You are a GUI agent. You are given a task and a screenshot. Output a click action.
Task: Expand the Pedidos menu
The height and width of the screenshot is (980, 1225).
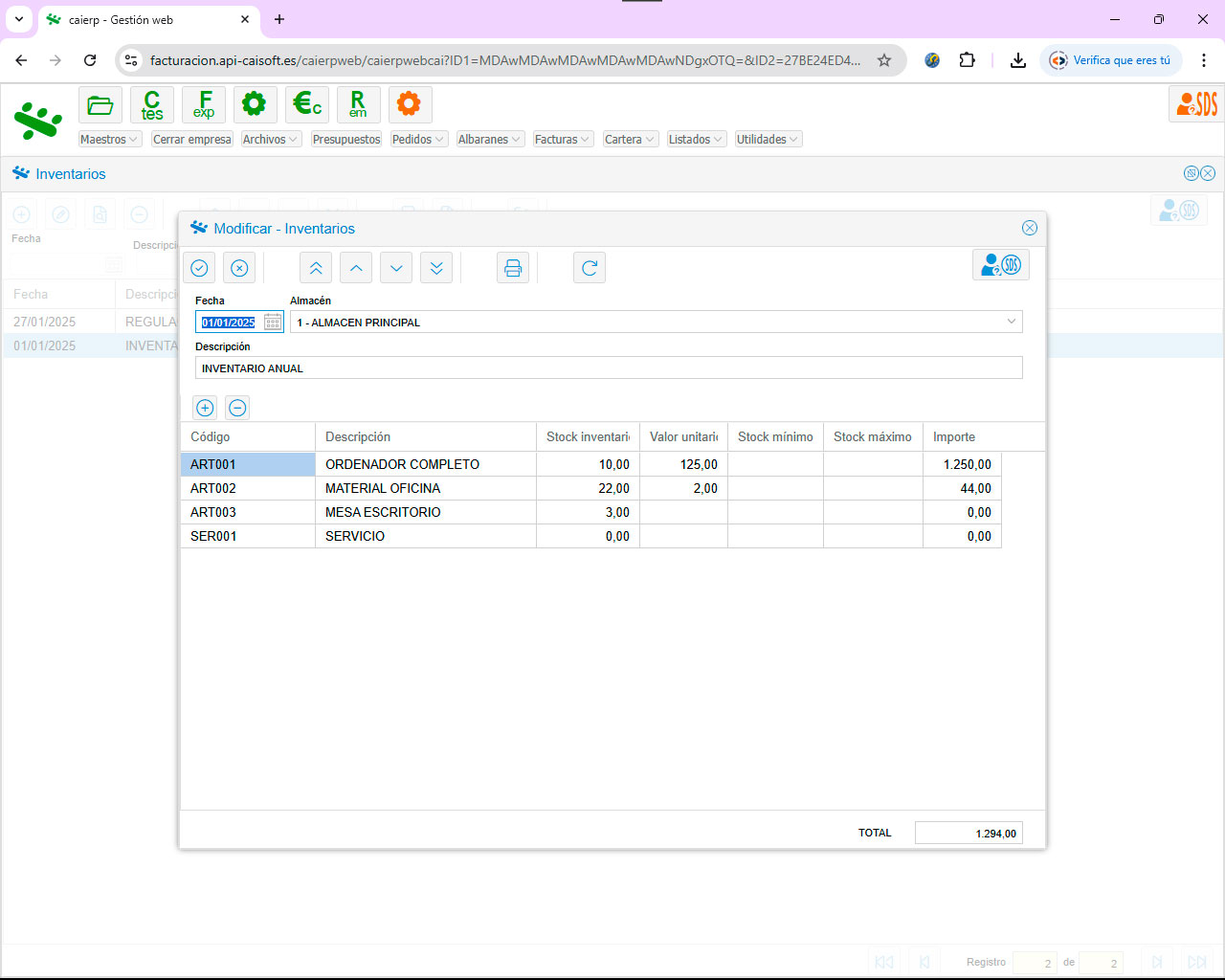pos(419,140)
